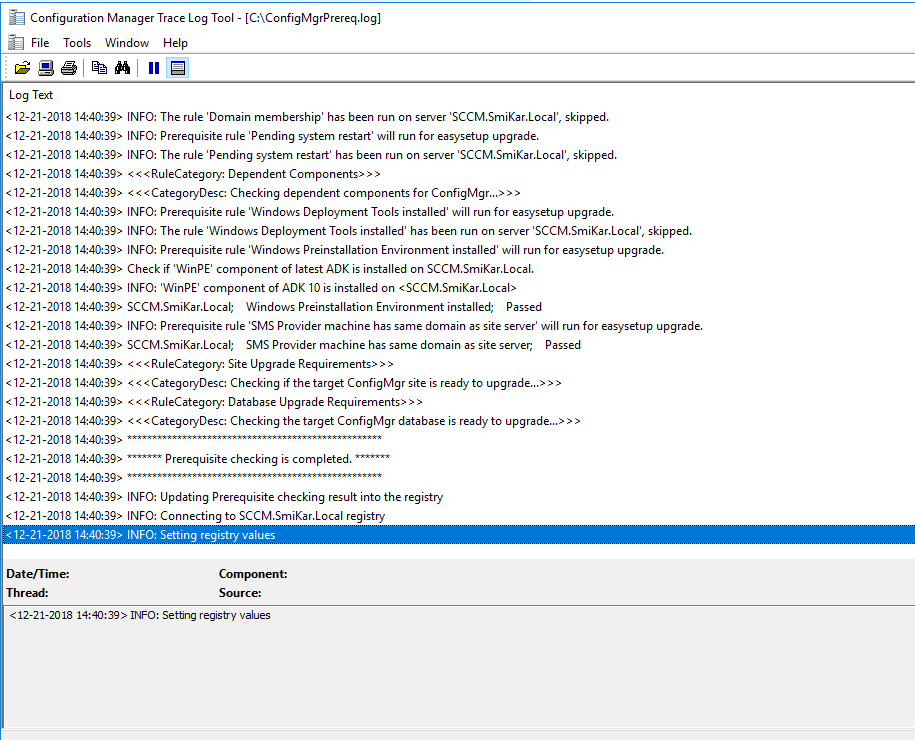Click the Log Text column header
This screenshot has width=915, height=740.
31,95
